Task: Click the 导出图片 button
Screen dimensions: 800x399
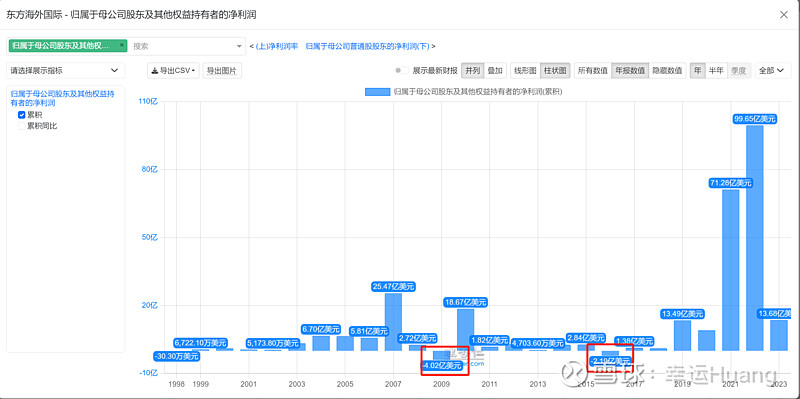Action: 221,71
